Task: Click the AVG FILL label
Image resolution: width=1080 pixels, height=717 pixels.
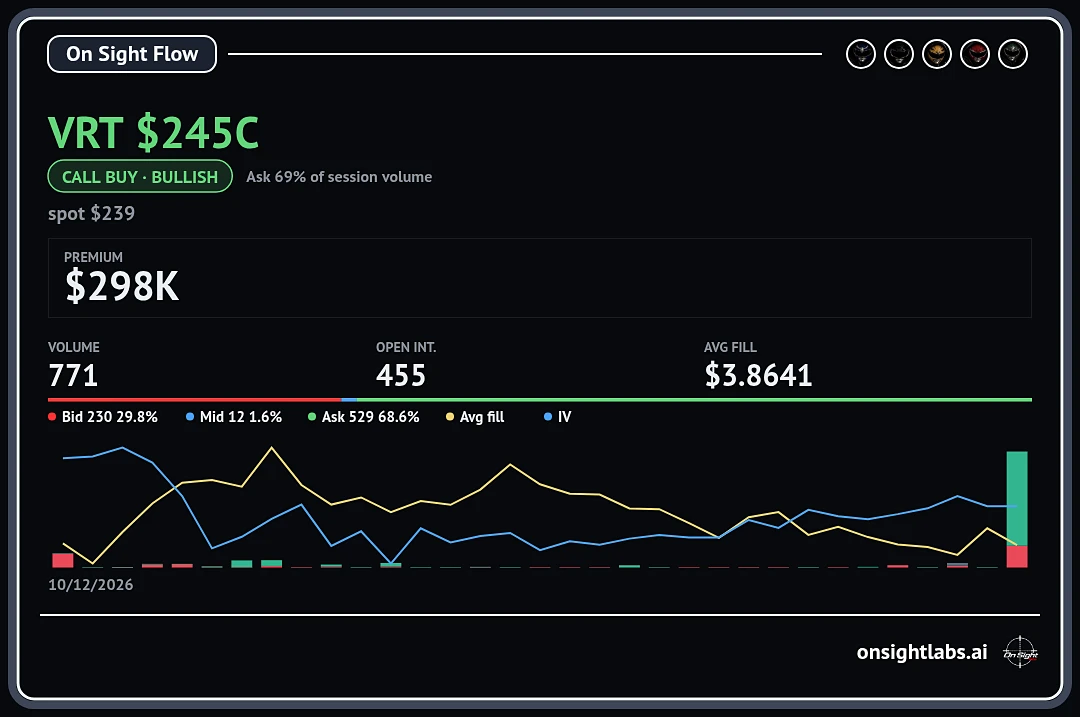Action: [x=730, y=347]
